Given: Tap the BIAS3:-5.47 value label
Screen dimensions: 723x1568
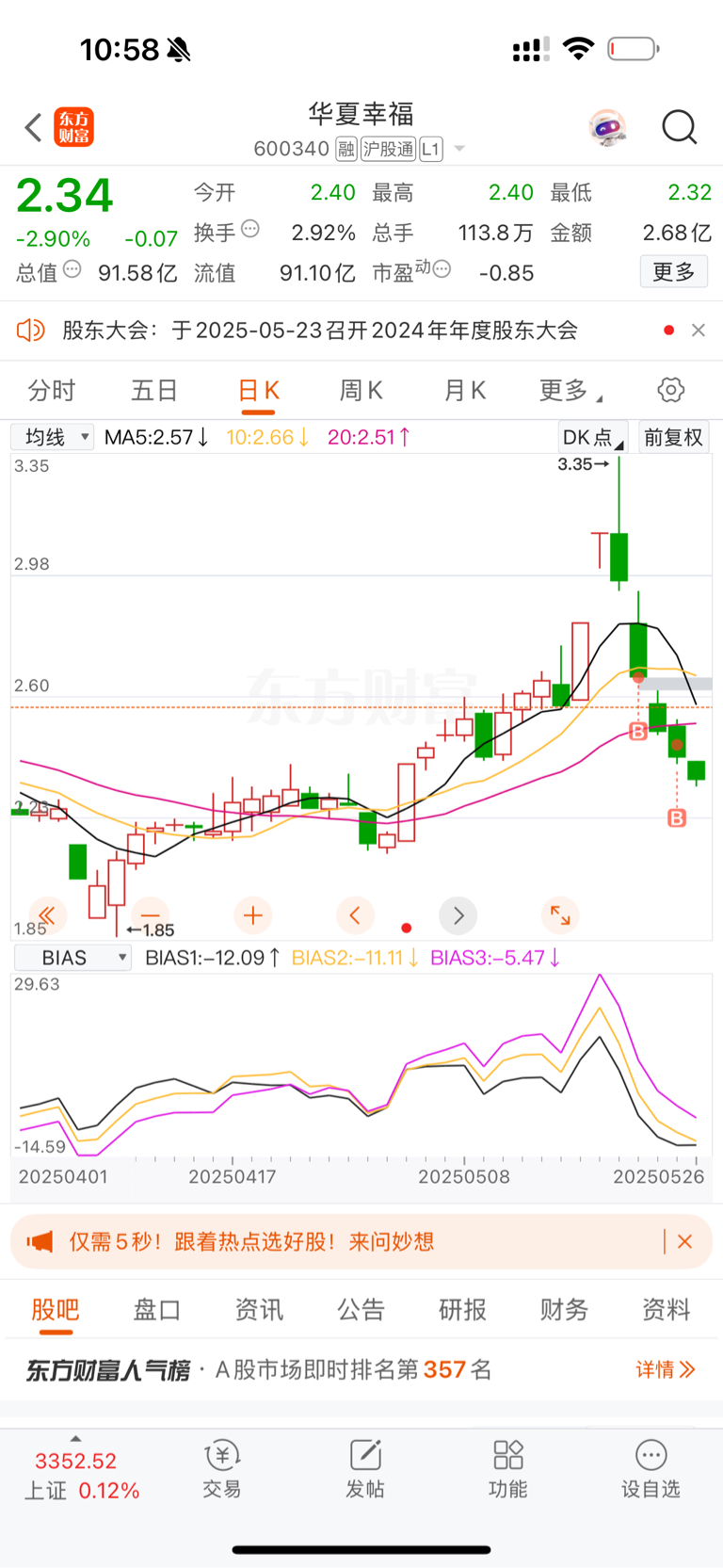Looking at the screenshot, I should (x=495, y=958).
